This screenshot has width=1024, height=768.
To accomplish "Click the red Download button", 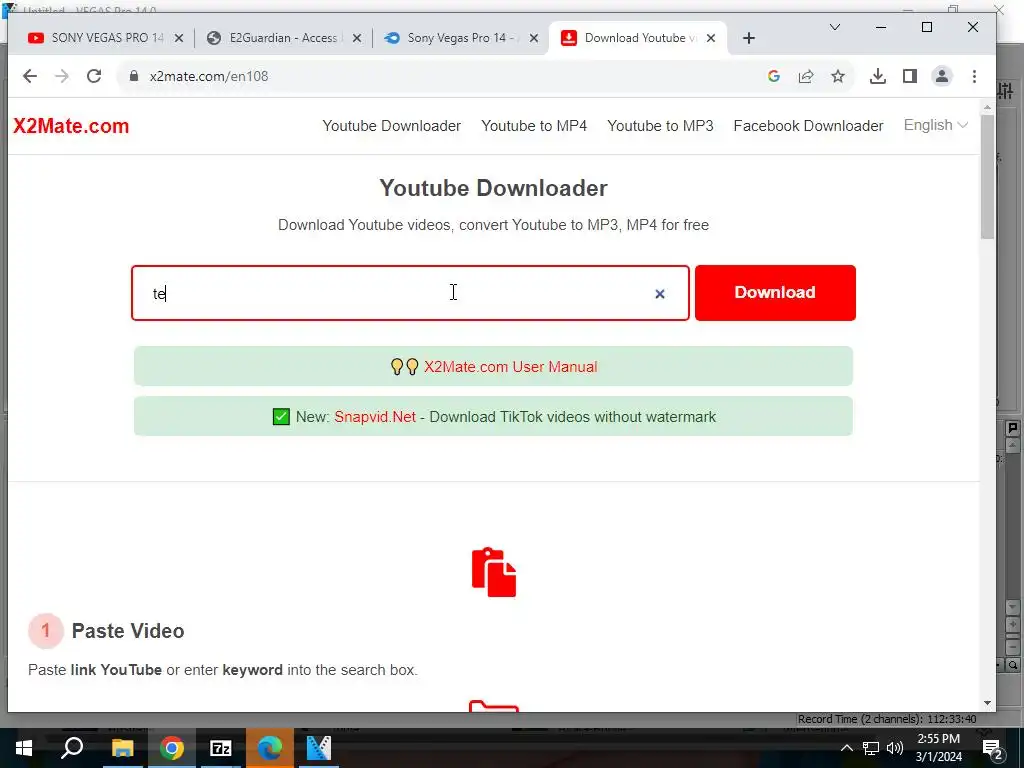I will [x=775, y=293].
